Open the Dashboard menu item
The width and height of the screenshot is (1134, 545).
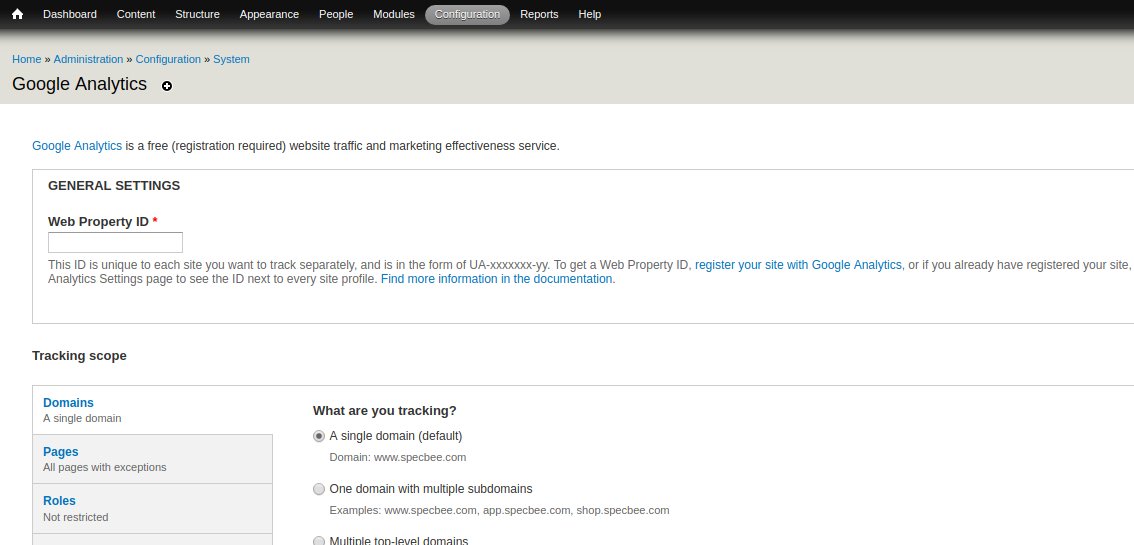click(x=69, y=14)
